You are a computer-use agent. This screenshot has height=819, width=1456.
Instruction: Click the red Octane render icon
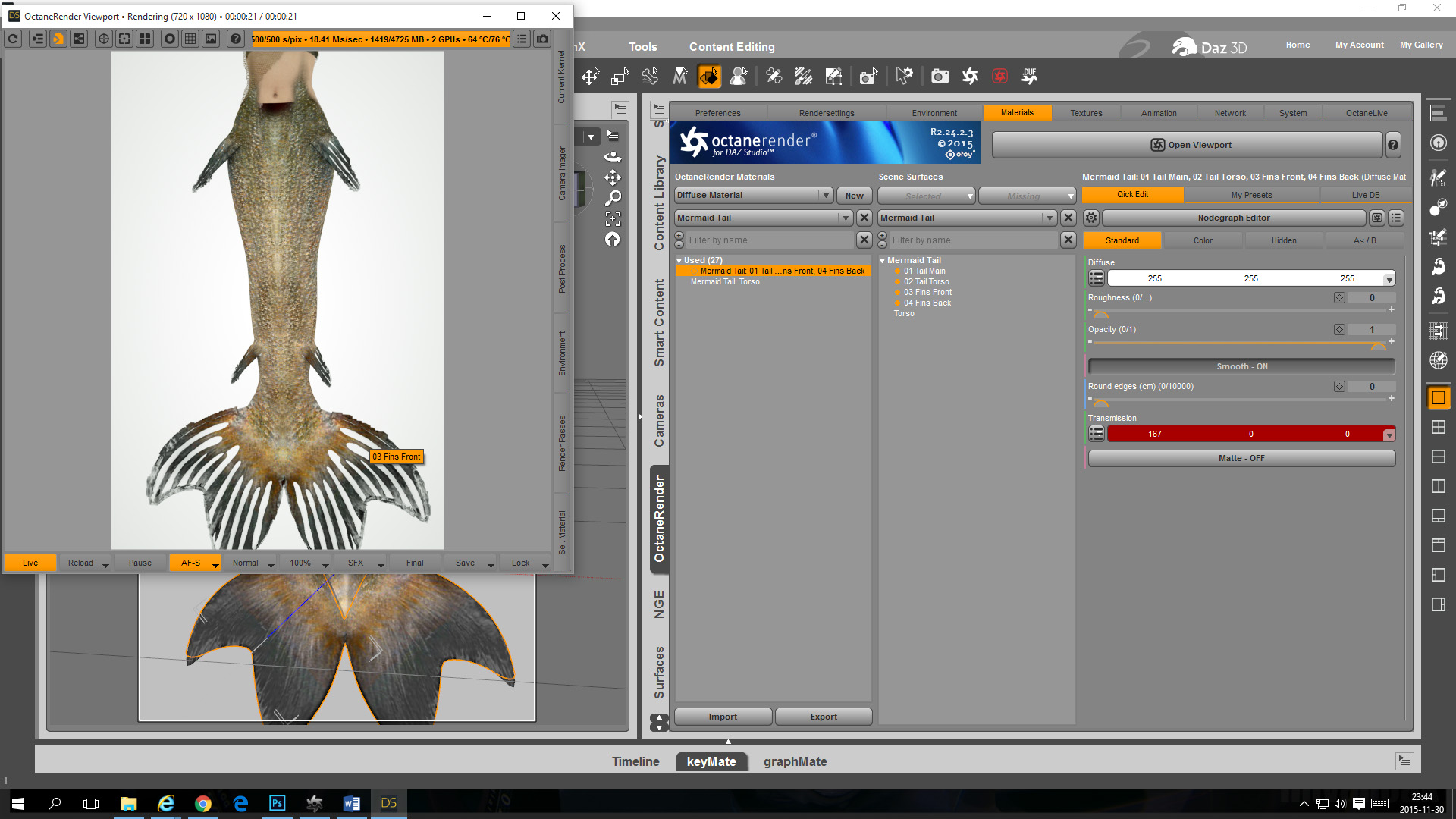(x=999, y=76)
